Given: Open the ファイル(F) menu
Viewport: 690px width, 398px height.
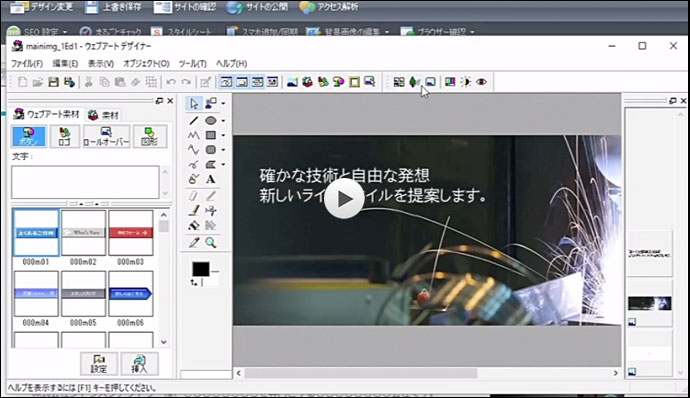Looking at the screenshot, I should (x=27, y=63).
